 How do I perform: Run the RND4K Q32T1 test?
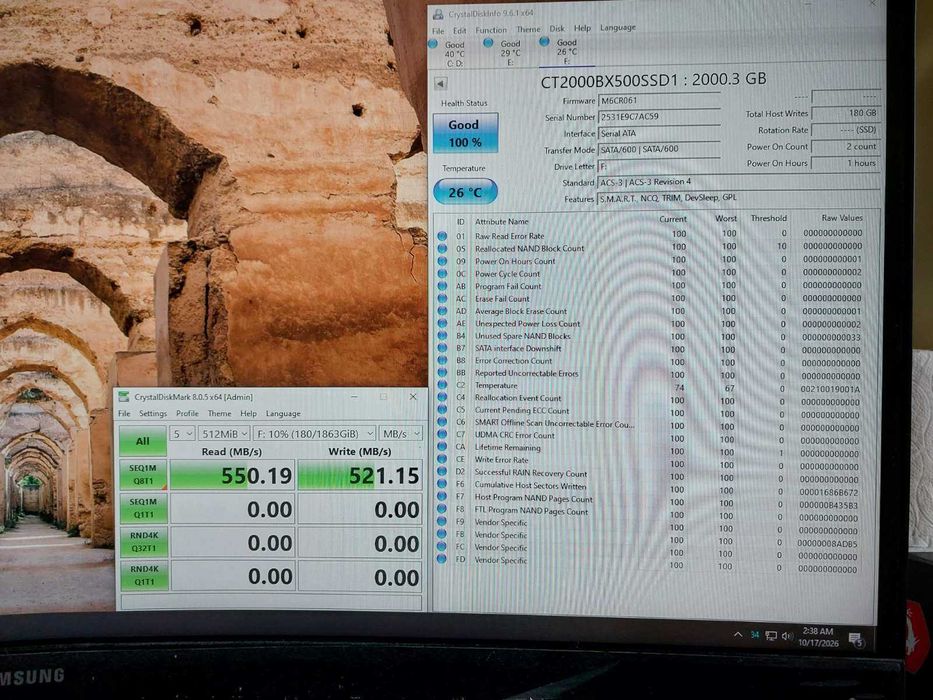pos(144,542)
